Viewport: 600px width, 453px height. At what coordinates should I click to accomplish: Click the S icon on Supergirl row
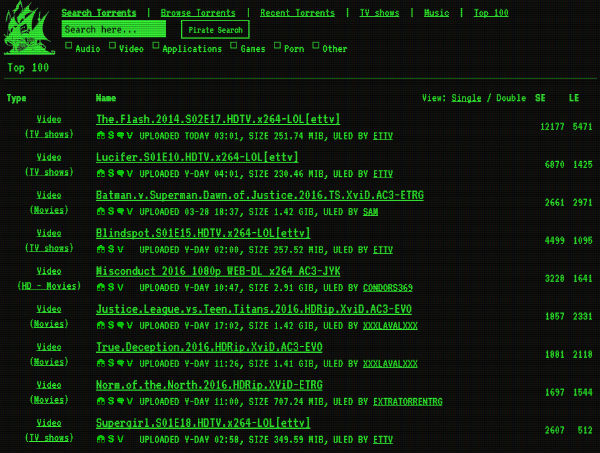click(x=111, y=439)
